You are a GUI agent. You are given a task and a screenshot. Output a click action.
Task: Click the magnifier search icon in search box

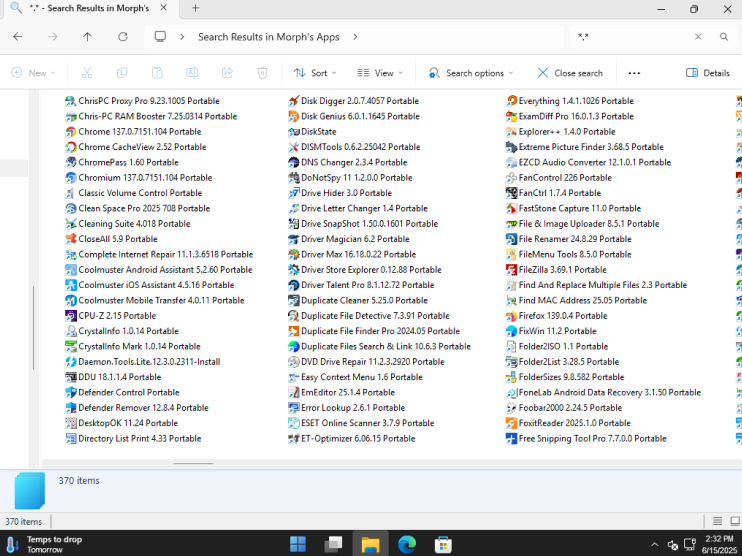pyautogui.click(x=724, y=36)
